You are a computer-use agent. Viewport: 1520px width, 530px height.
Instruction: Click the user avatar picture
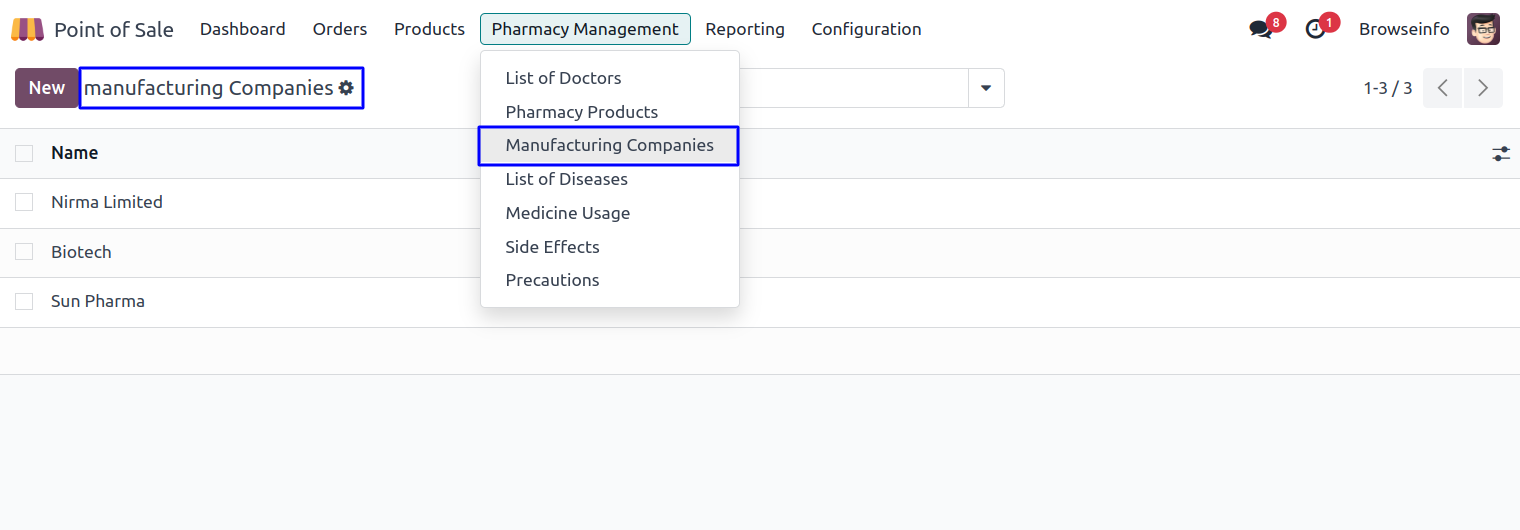tap(1483, 29)
